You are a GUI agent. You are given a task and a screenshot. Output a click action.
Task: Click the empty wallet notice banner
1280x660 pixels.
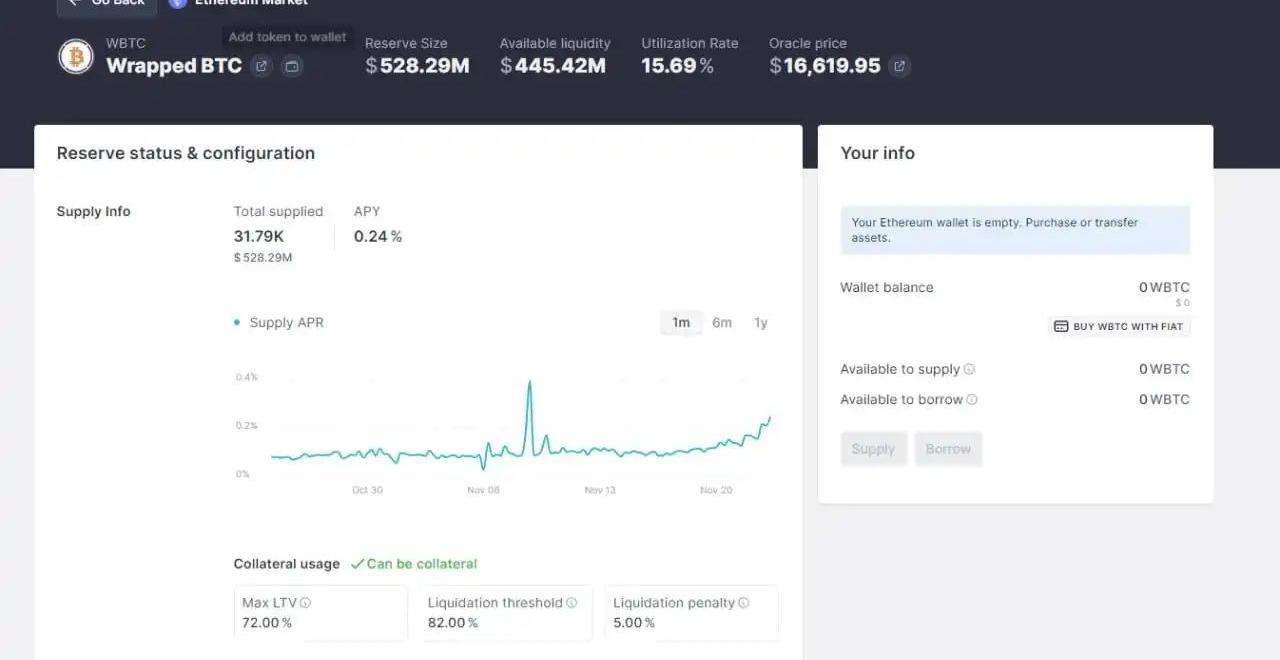tap(1015, 230)
